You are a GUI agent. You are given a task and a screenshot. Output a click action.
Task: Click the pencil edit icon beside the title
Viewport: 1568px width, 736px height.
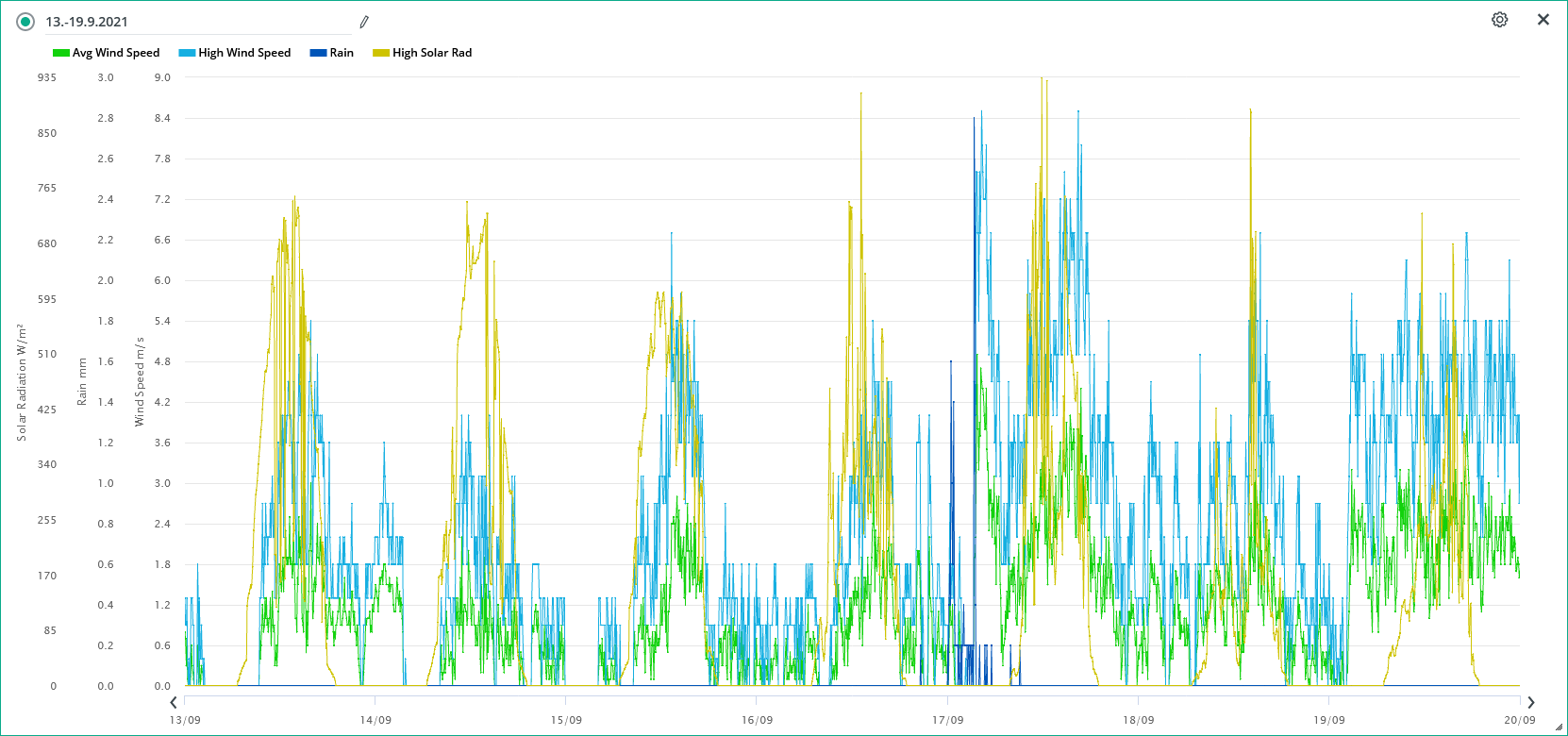[364, 22]
